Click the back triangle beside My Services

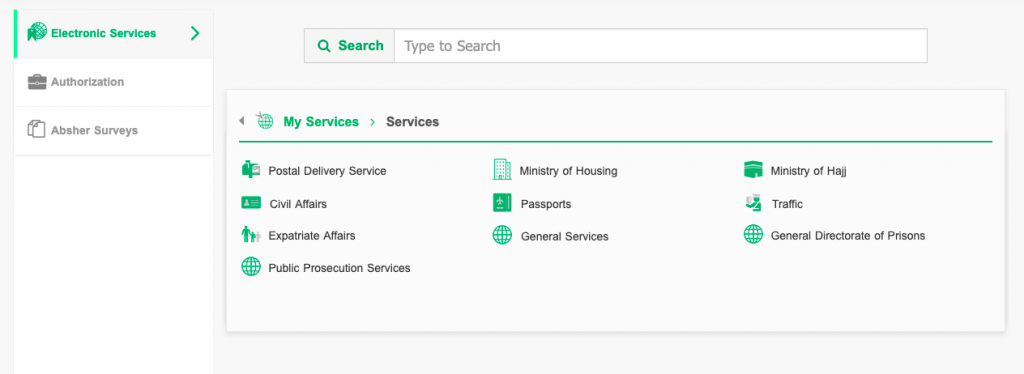[x=242, y=121]
